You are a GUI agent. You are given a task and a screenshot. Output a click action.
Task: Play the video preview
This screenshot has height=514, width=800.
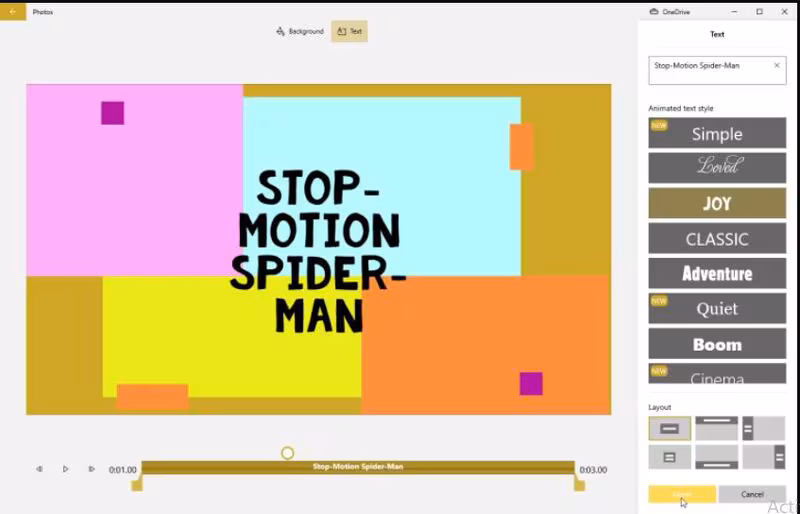click(65, 469)
